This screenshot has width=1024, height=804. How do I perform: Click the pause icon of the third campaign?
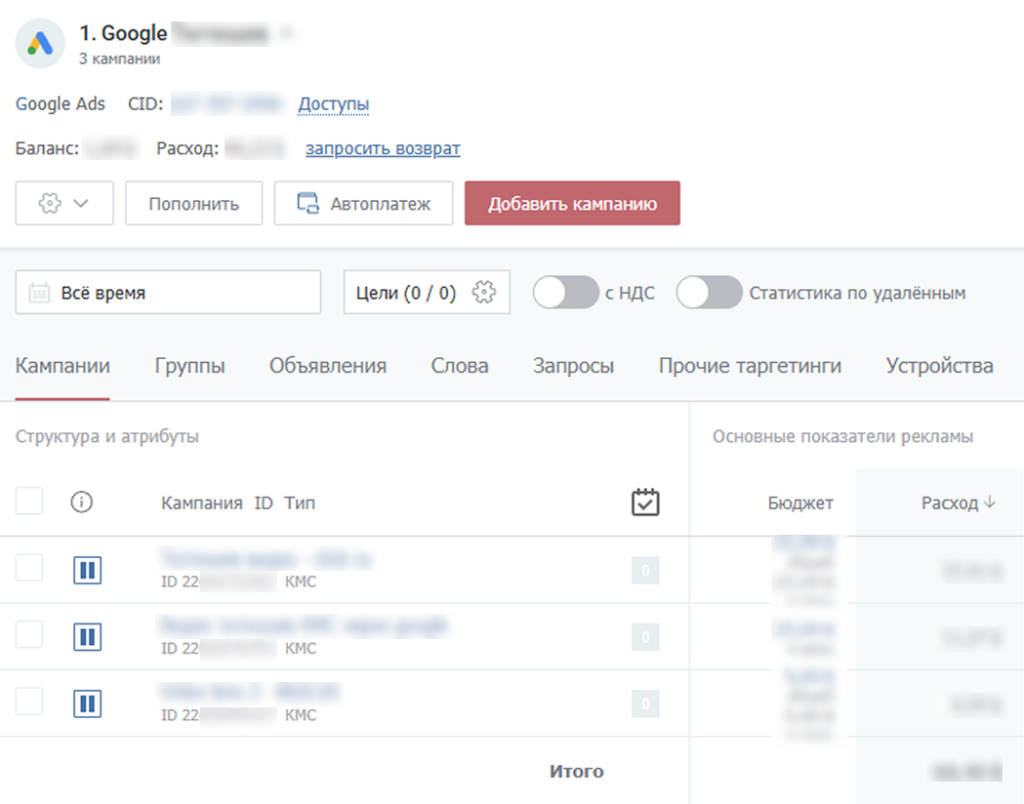pos(87,704)
